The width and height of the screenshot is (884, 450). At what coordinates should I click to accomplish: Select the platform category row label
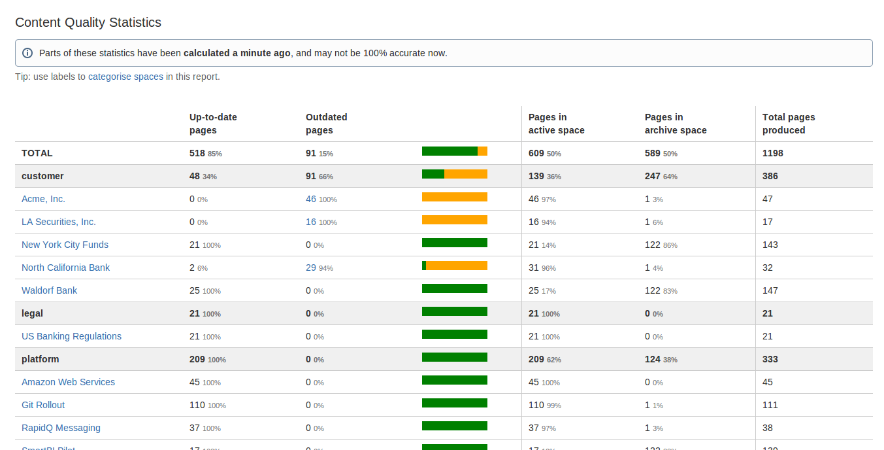(41, 359)
